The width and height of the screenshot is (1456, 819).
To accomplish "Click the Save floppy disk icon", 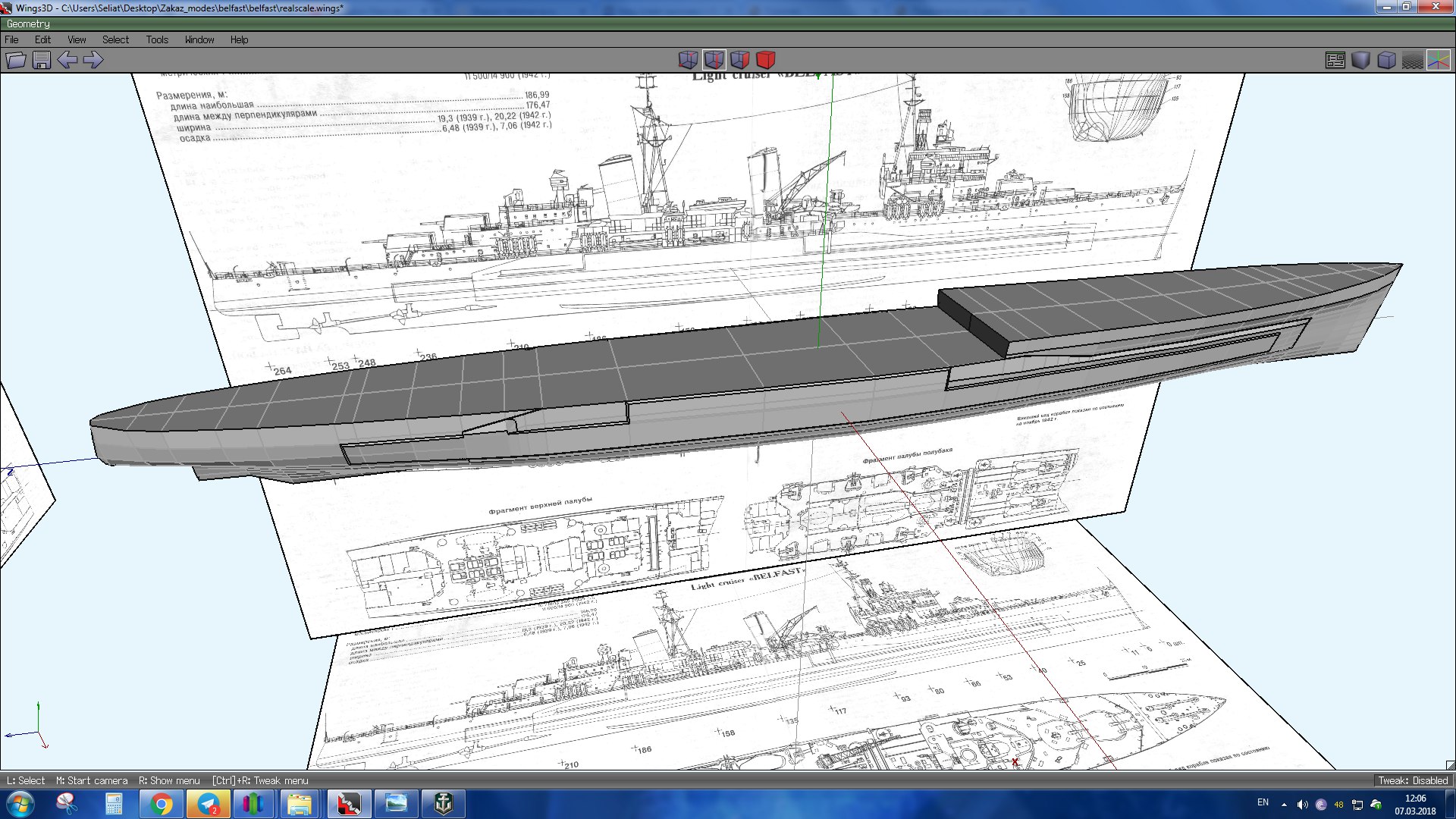I will click(42, 60).
